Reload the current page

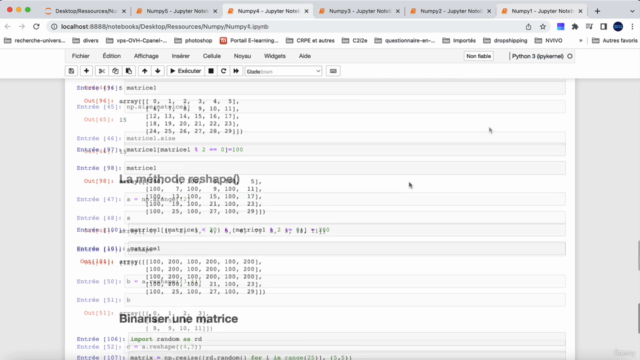[36, 27]
